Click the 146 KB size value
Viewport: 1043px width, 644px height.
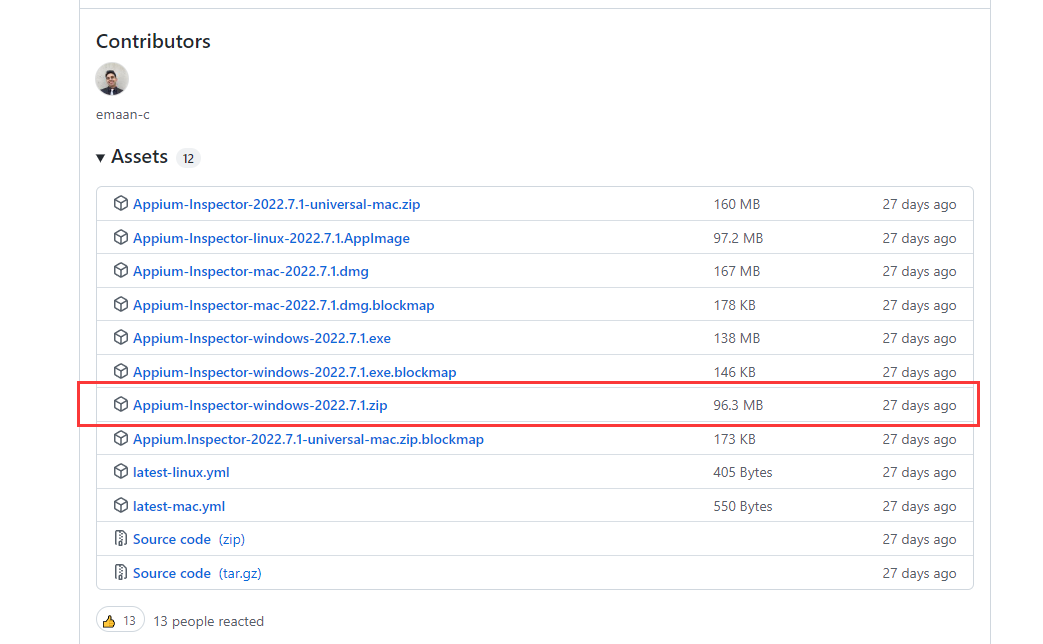[x=734, y=373]
